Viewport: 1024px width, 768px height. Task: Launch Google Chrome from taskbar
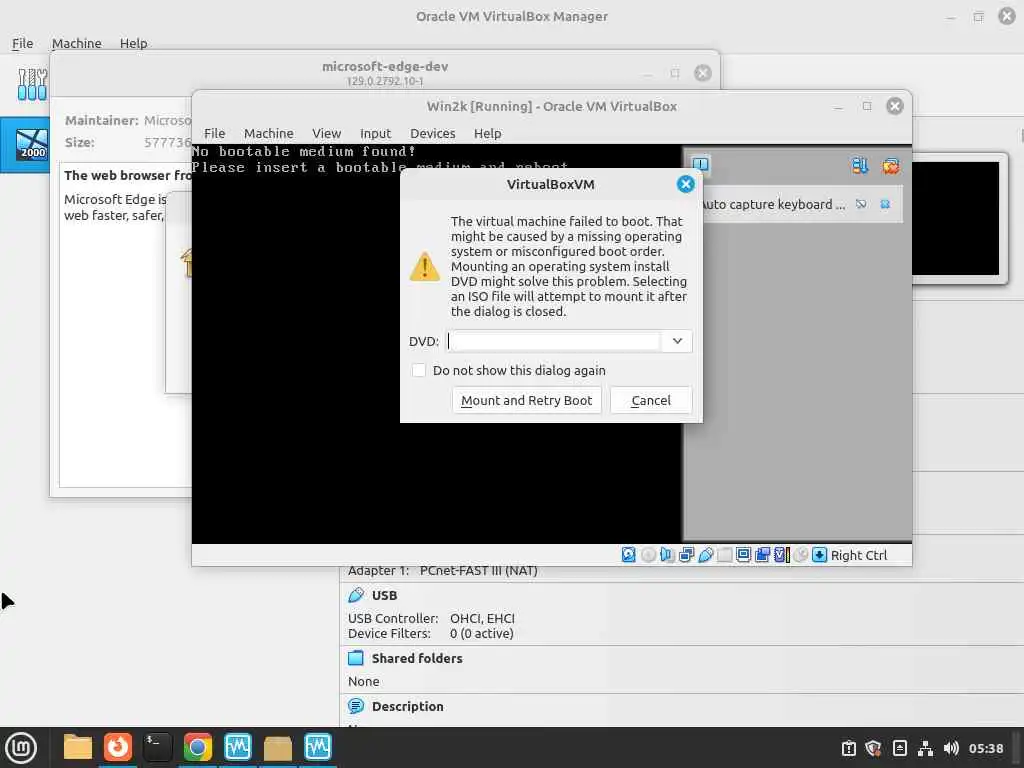point(197,747)
